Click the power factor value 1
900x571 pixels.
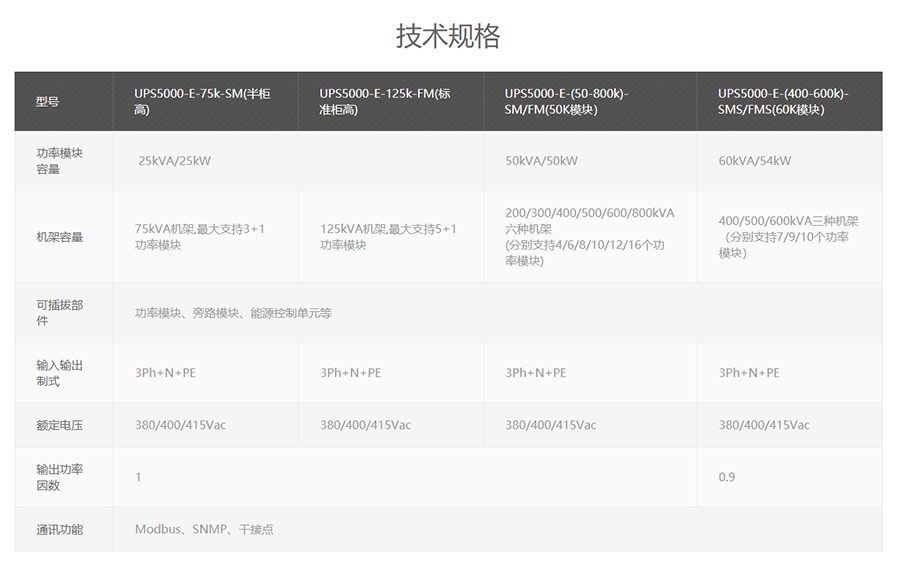(138, 477)
